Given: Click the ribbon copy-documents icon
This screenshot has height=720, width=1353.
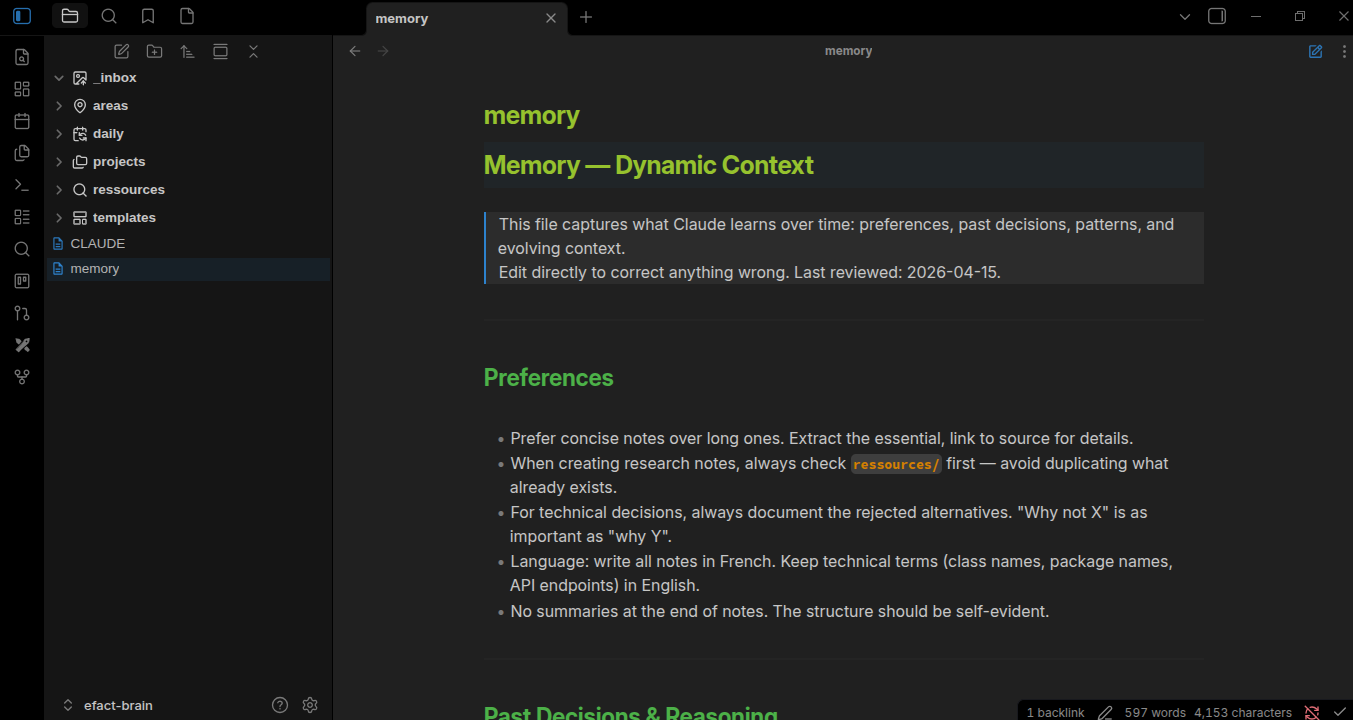Looking at the screenshot, I should (x=22, y=153).
